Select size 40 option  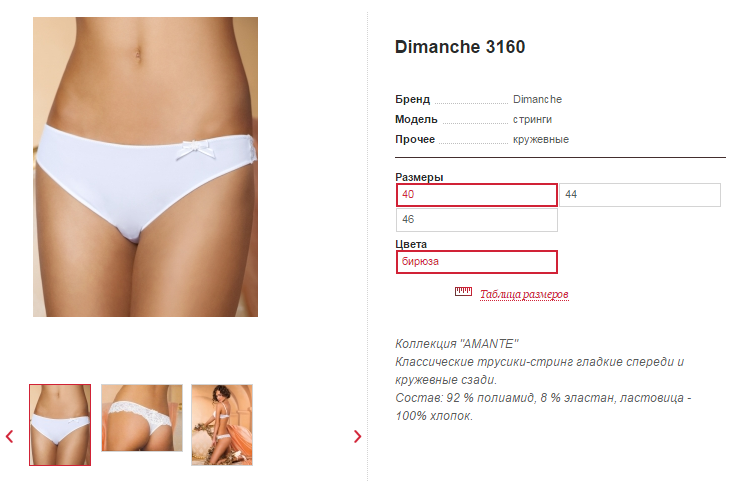point(477,195)
